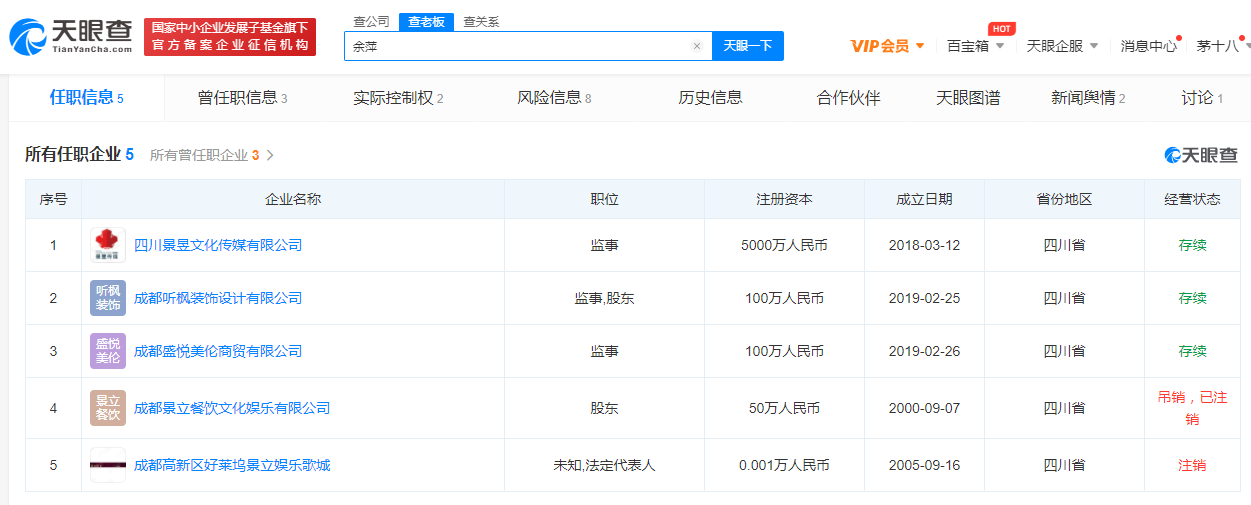Open 成都高新区好莱坞景立娱乐歌城 link
Image resolution: width=1251 pixels, height=505 pixels.
pyautogui.click(x=232, y=465)
